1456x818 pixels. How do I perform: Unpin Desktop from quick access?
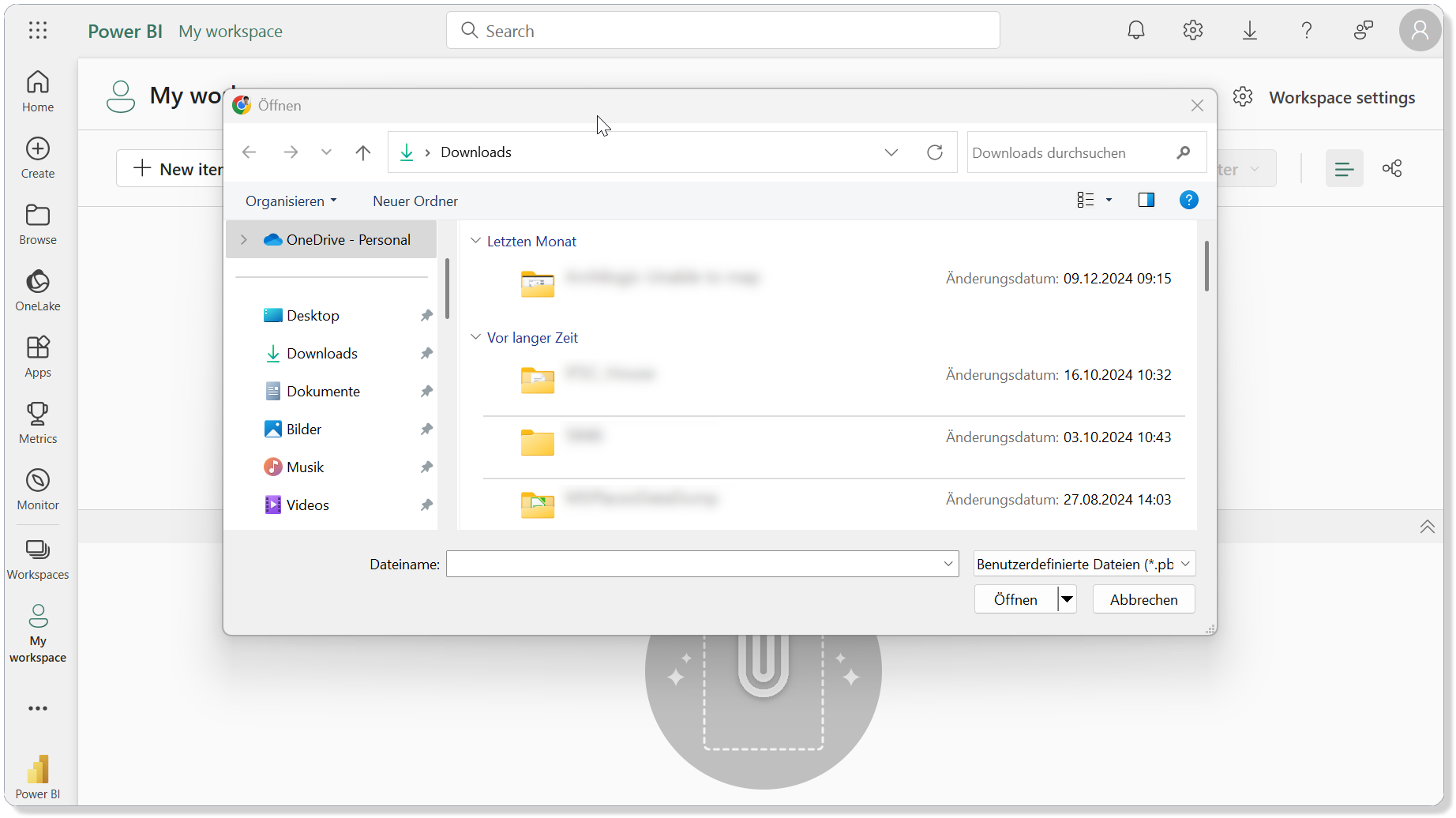426,316
